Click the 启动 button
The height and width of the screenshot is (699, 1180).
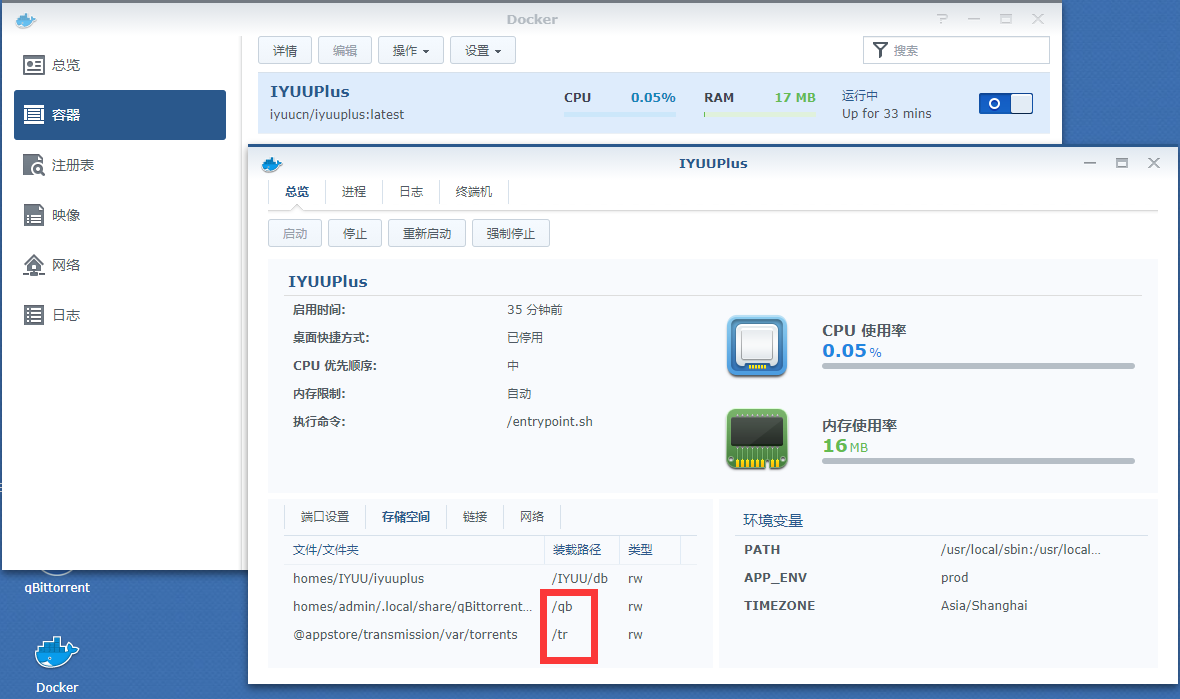[295, 233]
